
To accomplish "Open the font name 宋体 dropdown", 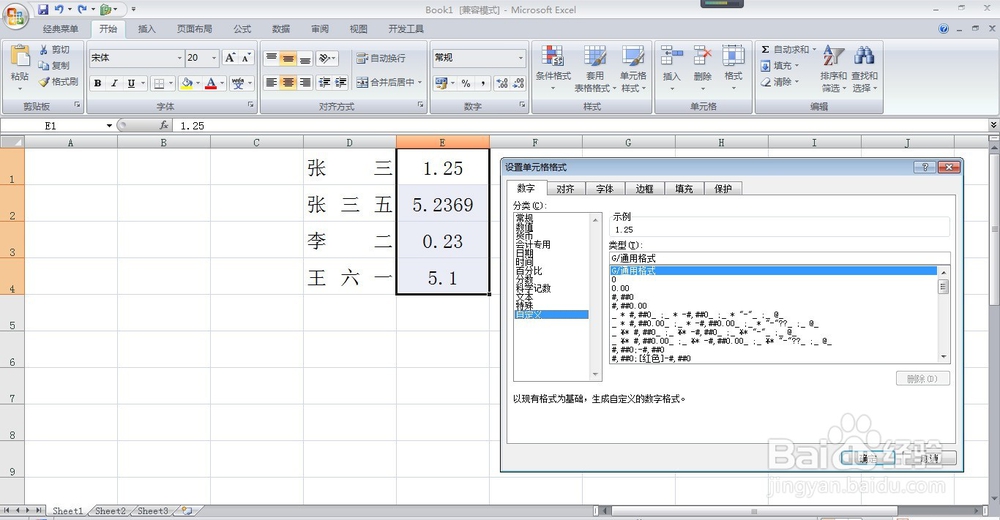I will 179,58.
